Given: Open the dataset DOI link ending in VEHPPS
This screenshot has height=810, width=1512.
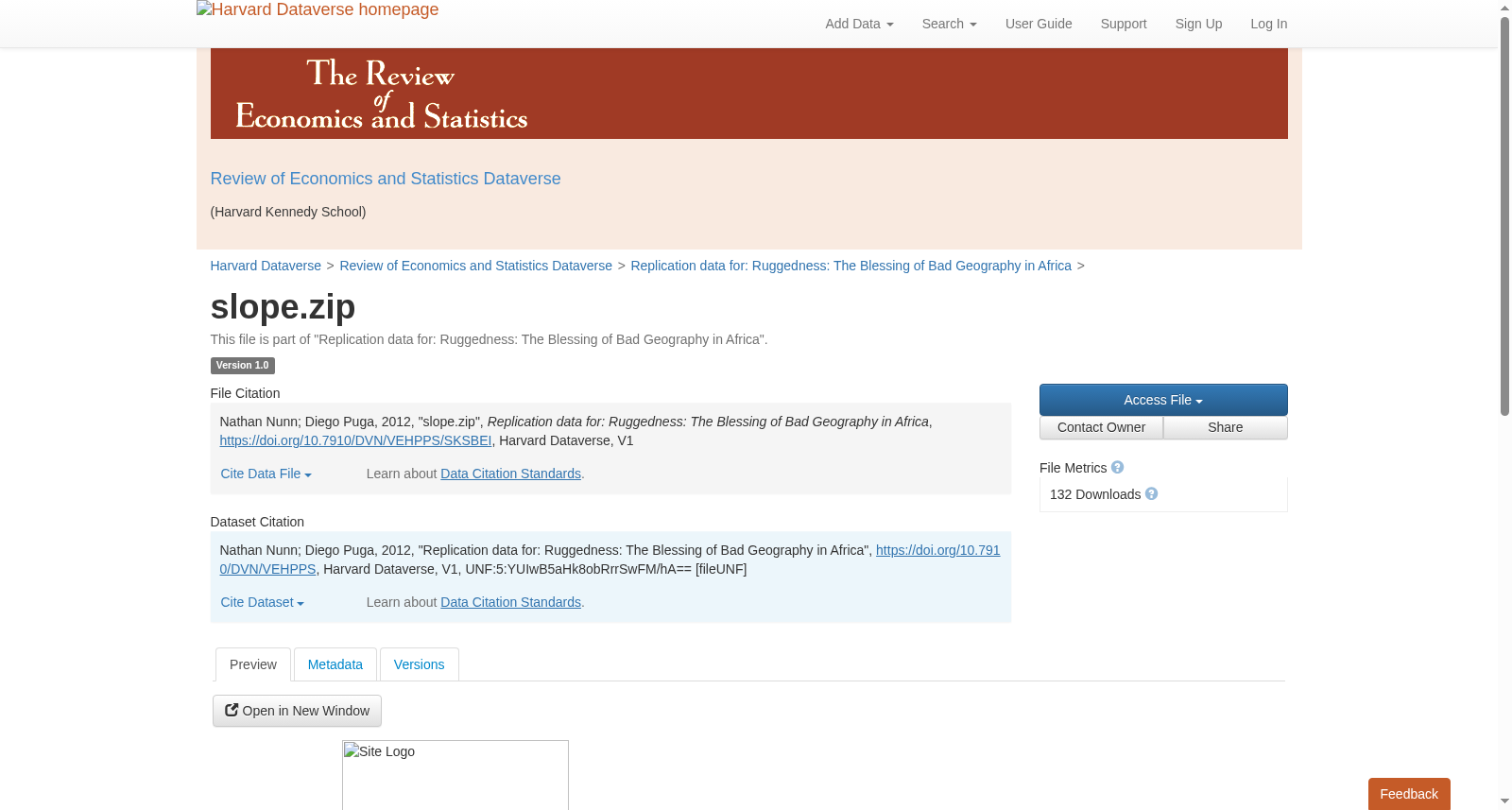Looking at the screenshot, I should [937, 550].
